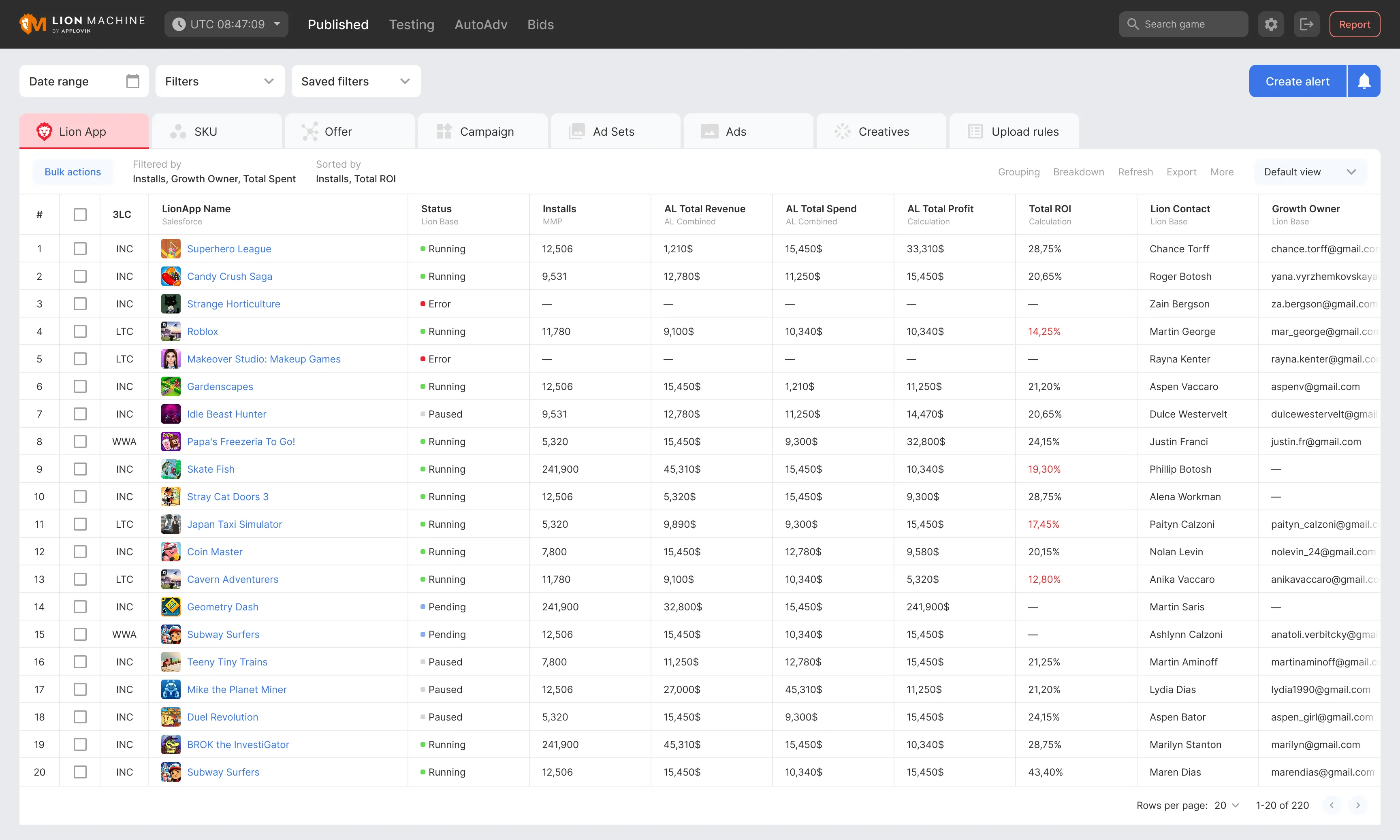The width and height of the screenshot is (1400, 840).
Task: Open the Default view dropdown
Action: click(1310, 171)
